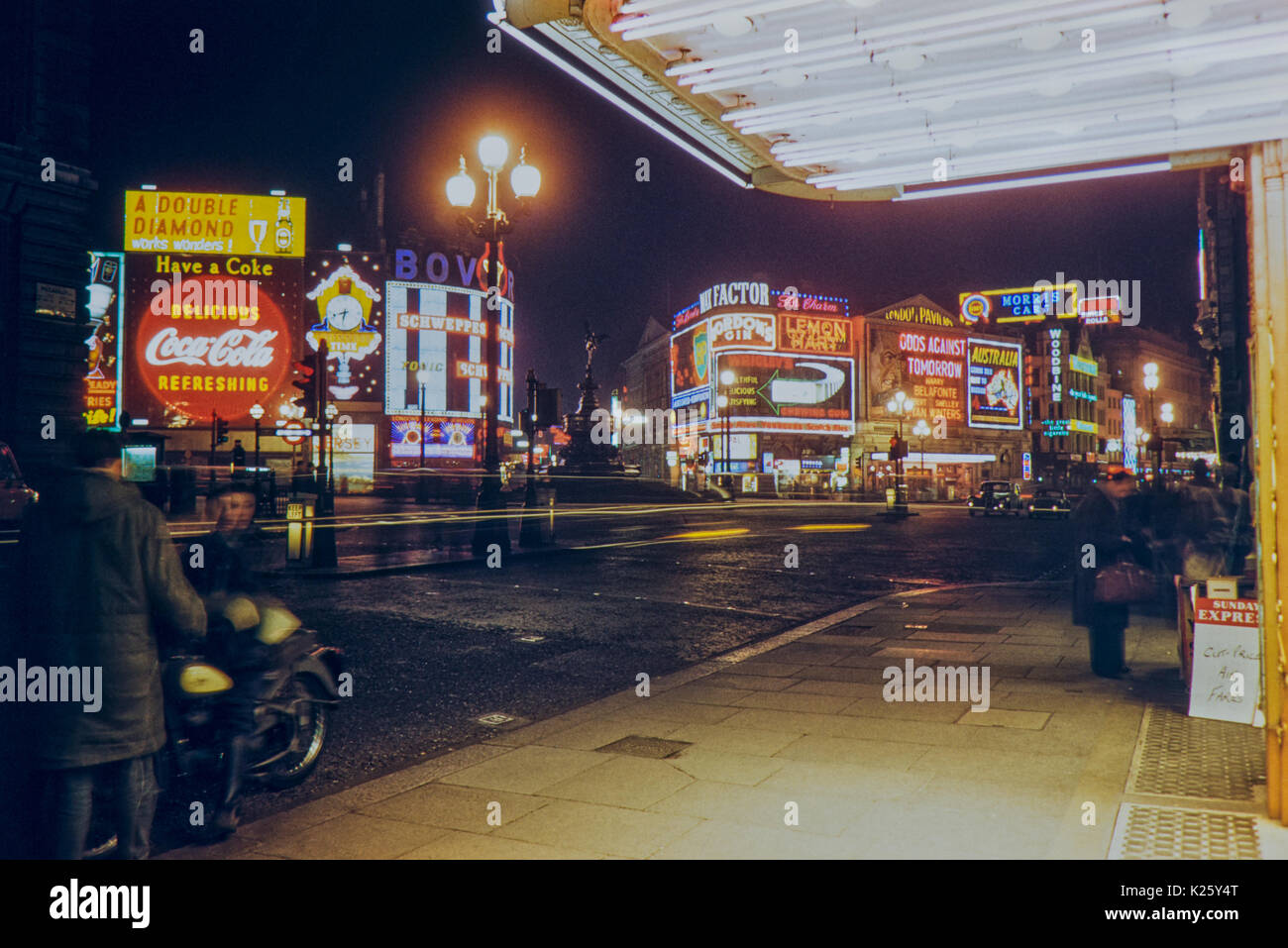Click the "Gordon's Gin" sign
1288x948 pixels.
pyautogui.click(x=741, y=331)
